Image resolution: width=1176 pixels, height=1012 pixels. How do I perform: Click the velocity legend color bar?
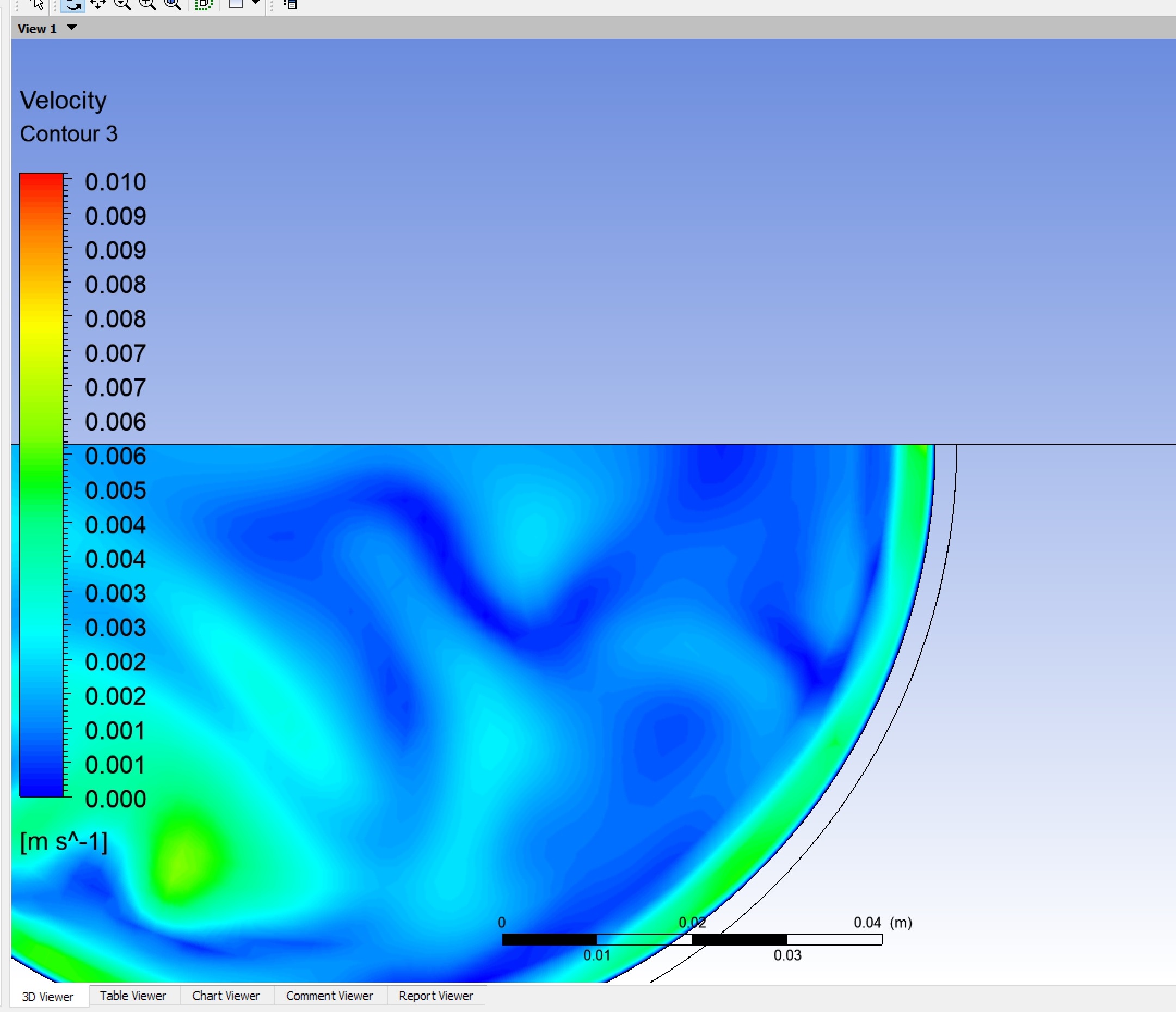point(41,484)
